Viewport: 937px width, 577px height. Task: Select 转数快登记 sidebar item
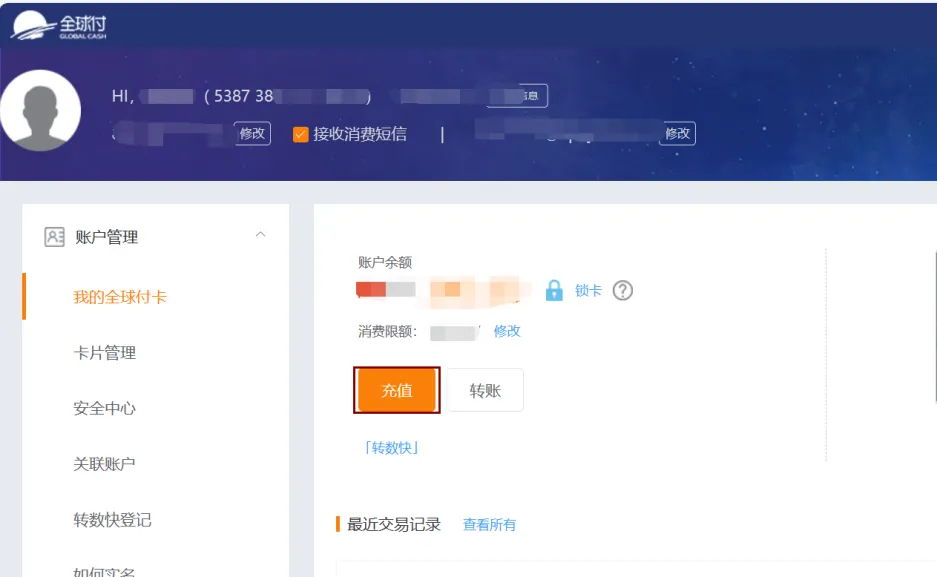pos(112,520)
